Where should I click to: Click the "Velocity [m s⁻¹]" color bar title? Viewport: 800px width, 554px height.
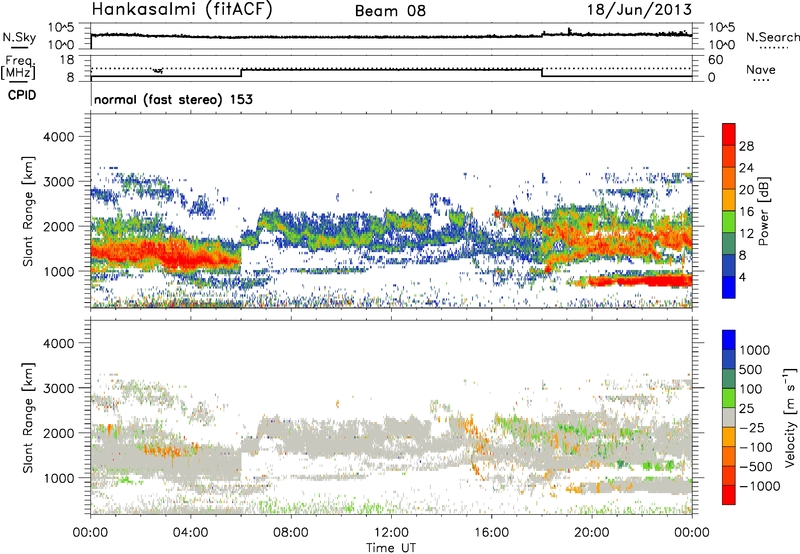pos(790,417)
